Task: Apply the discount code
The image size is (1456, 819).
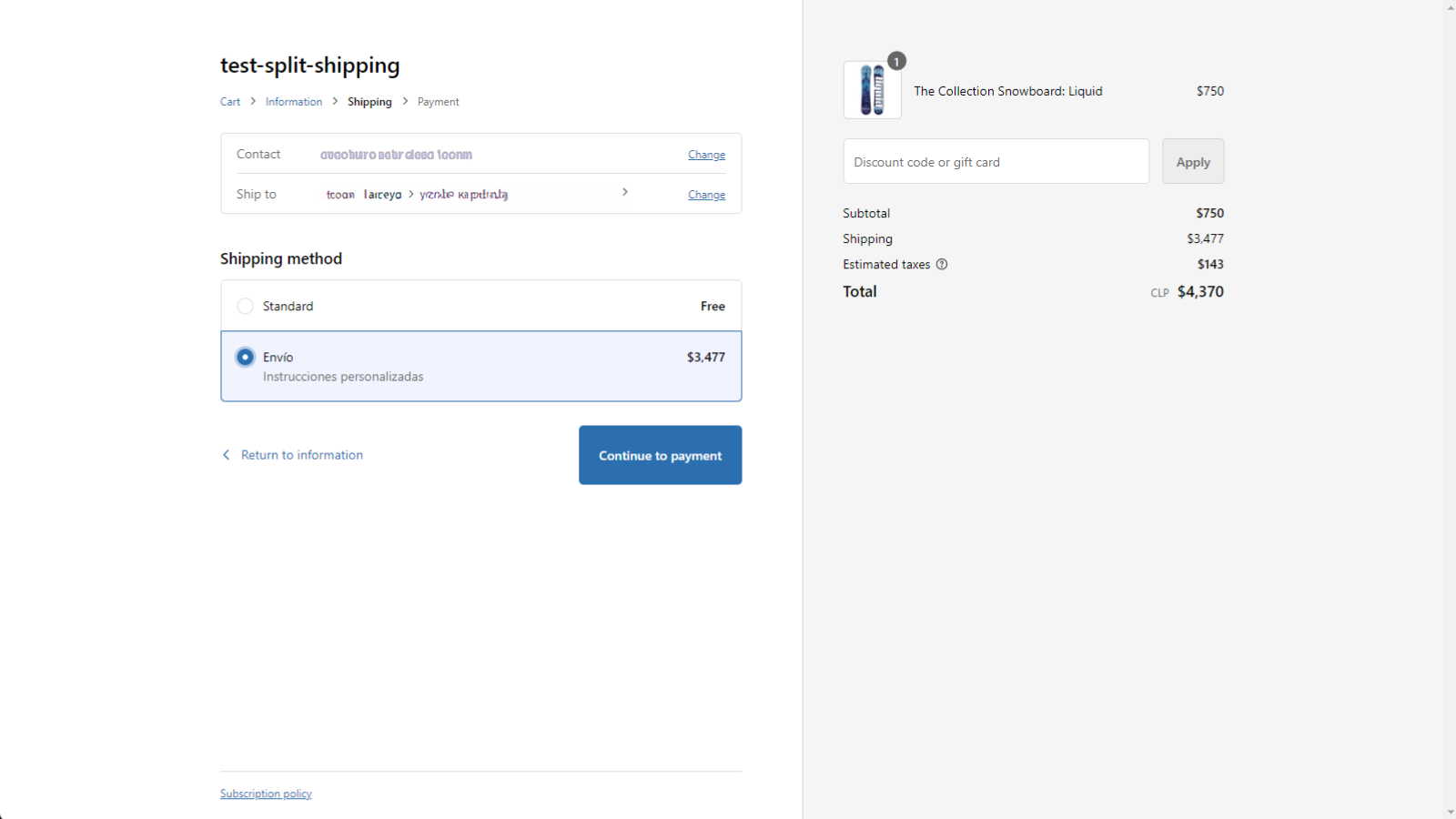Action: click(1192, 162)
